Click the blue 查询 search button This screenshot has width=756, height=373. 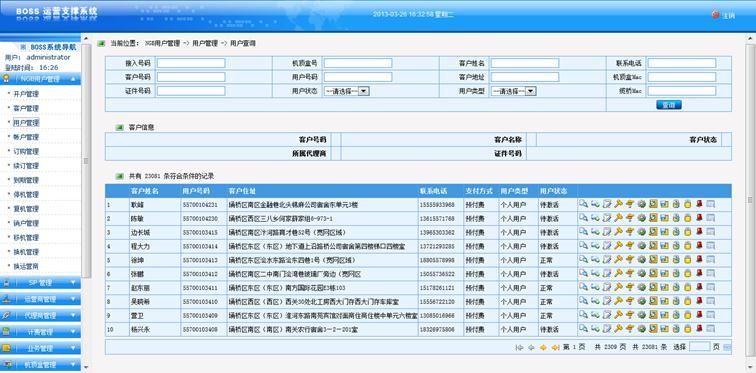point(669,105)
